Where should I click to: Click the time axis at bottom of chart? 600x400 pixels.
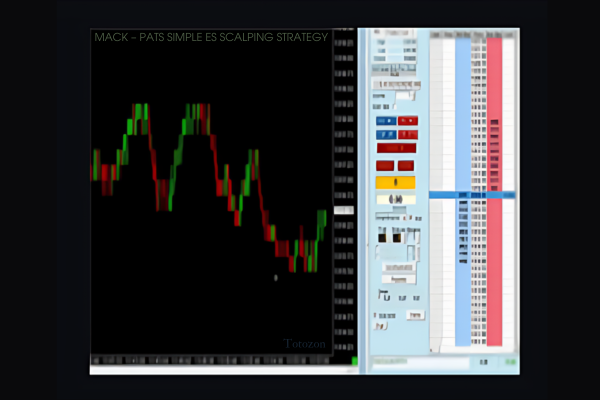click(220, 359)
